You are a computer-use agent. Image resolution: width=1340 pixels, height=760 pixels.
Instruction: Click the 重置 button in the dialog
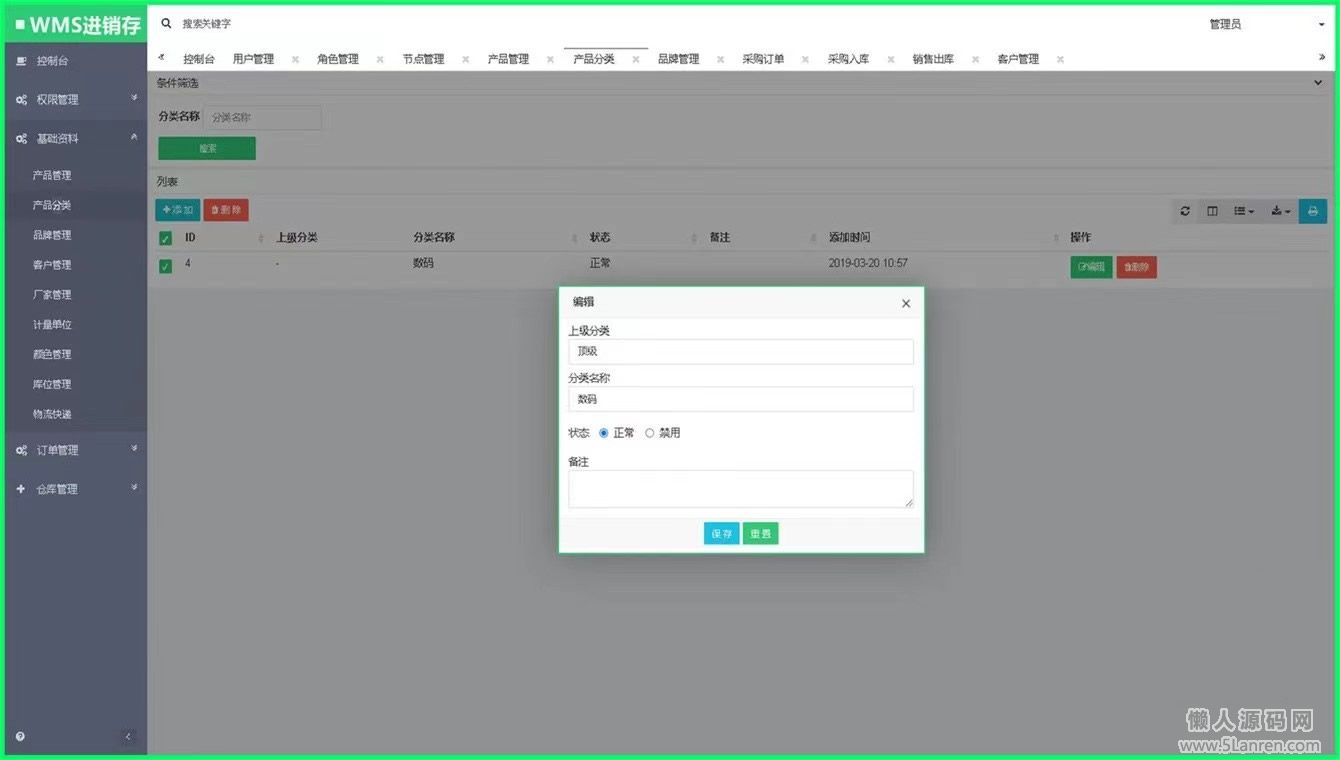[x=760, y=534]
